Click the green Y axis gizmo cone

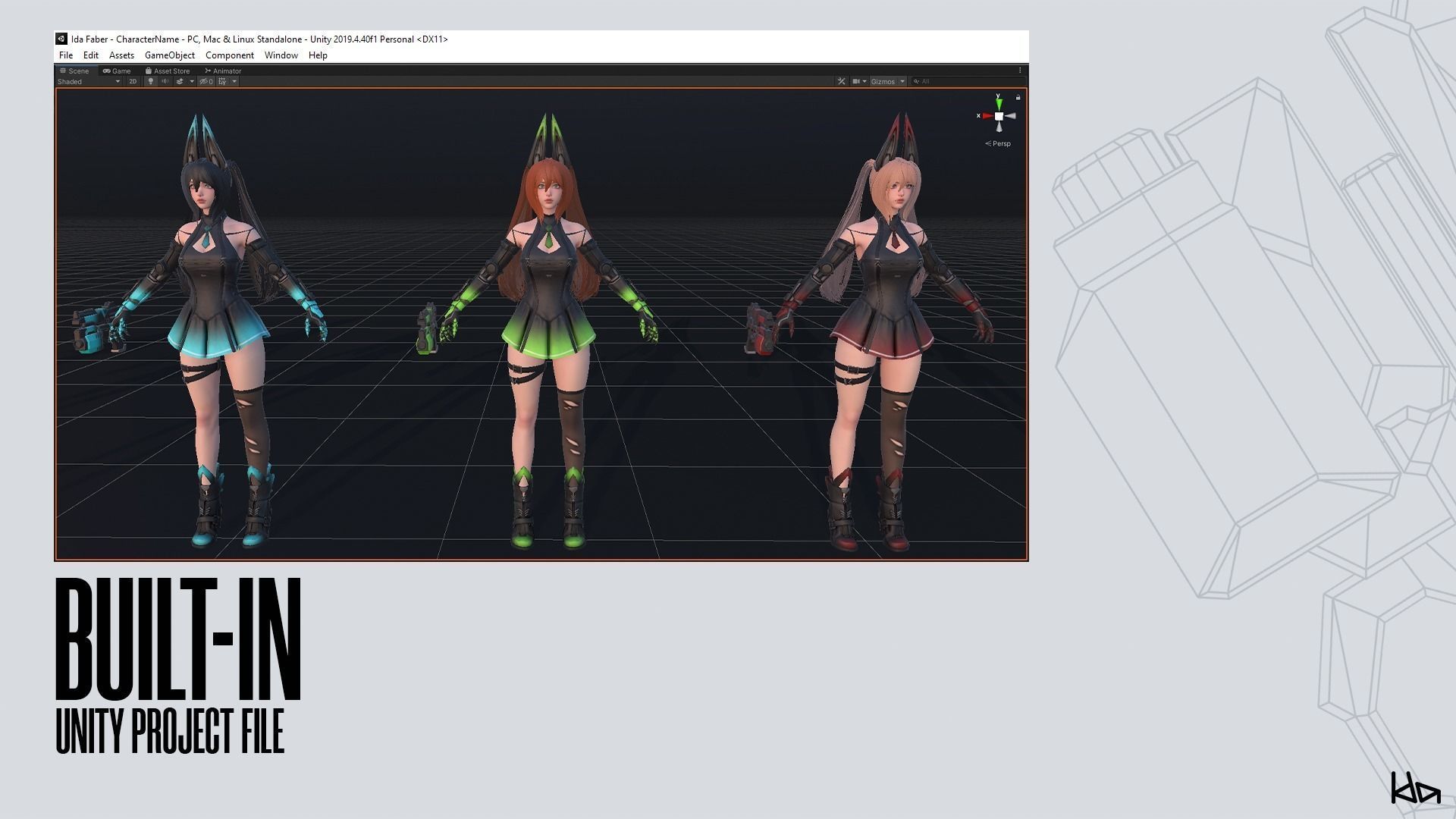(x=999, y=103)
